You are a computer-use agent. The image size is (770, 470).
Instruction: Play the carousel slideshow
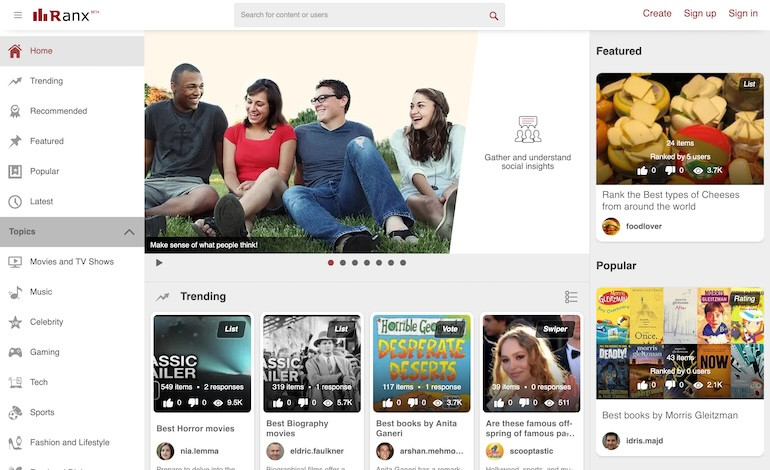[159, 263]
